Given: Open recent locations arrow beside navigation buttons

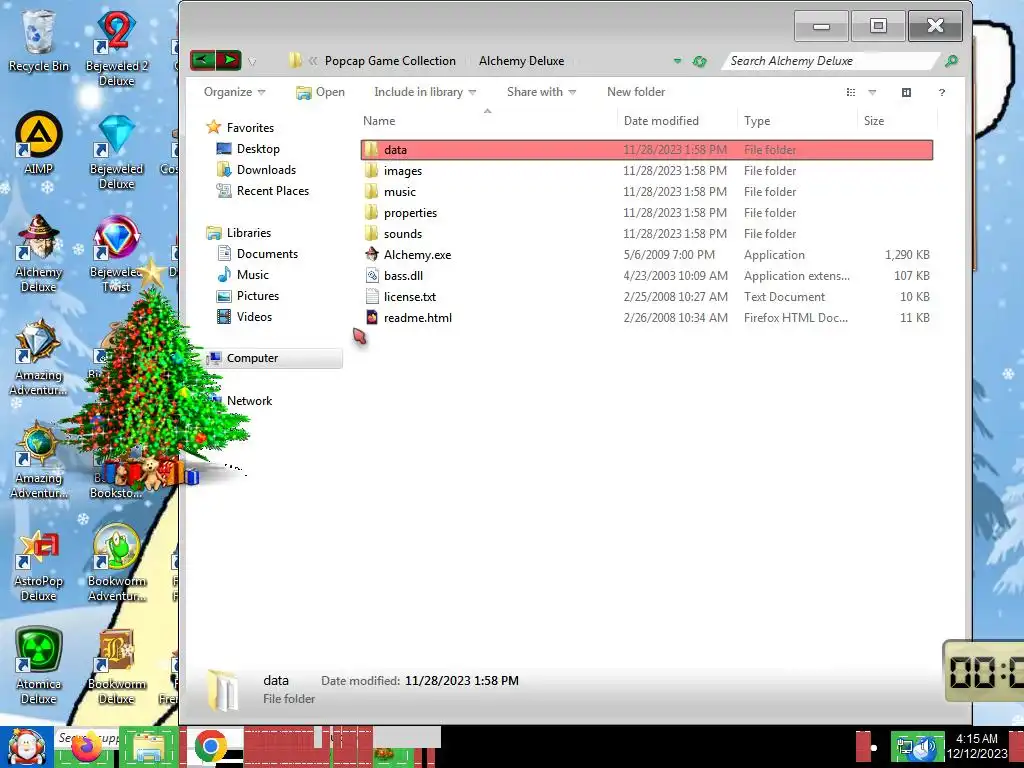Looking at the screenshot, I should point(252,61).
